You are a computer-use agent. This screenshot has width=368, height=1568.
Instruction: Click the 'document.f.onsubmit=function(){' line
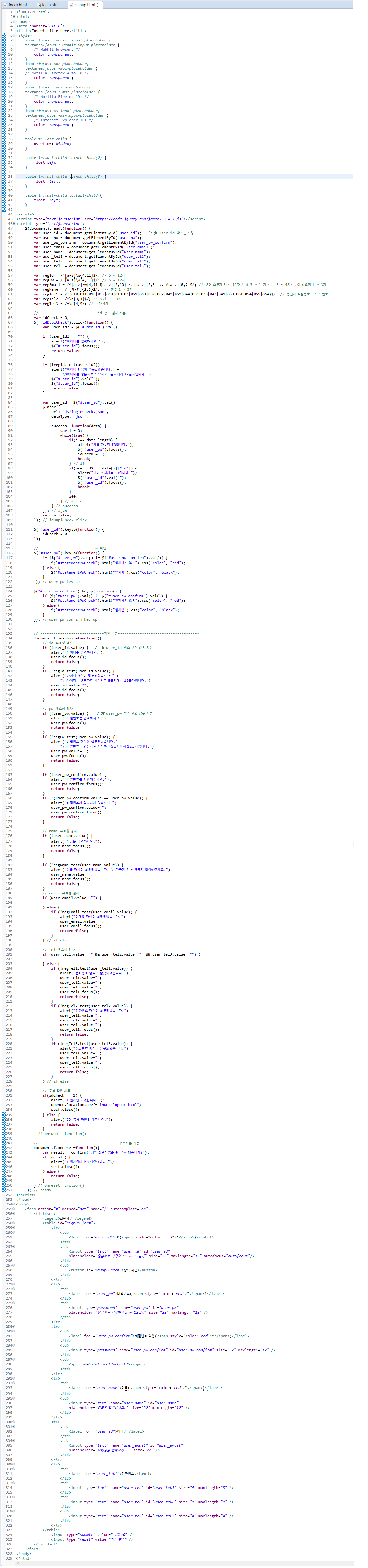point(68,638)
